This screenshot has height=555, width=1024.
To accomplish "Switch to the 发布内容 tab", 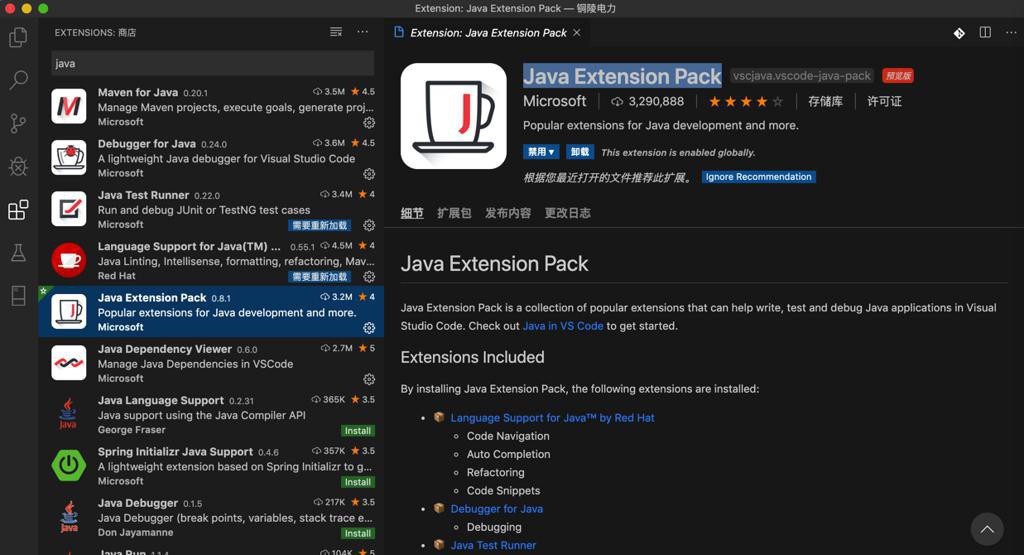I will click(508, 213).
